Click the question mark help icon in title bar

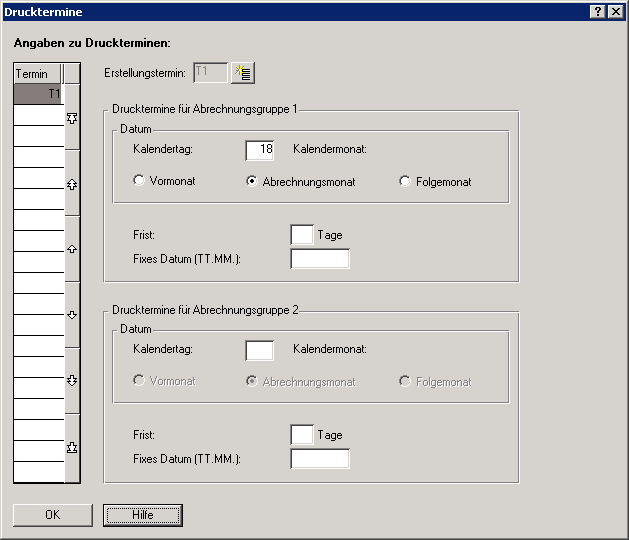pos(598,12)
